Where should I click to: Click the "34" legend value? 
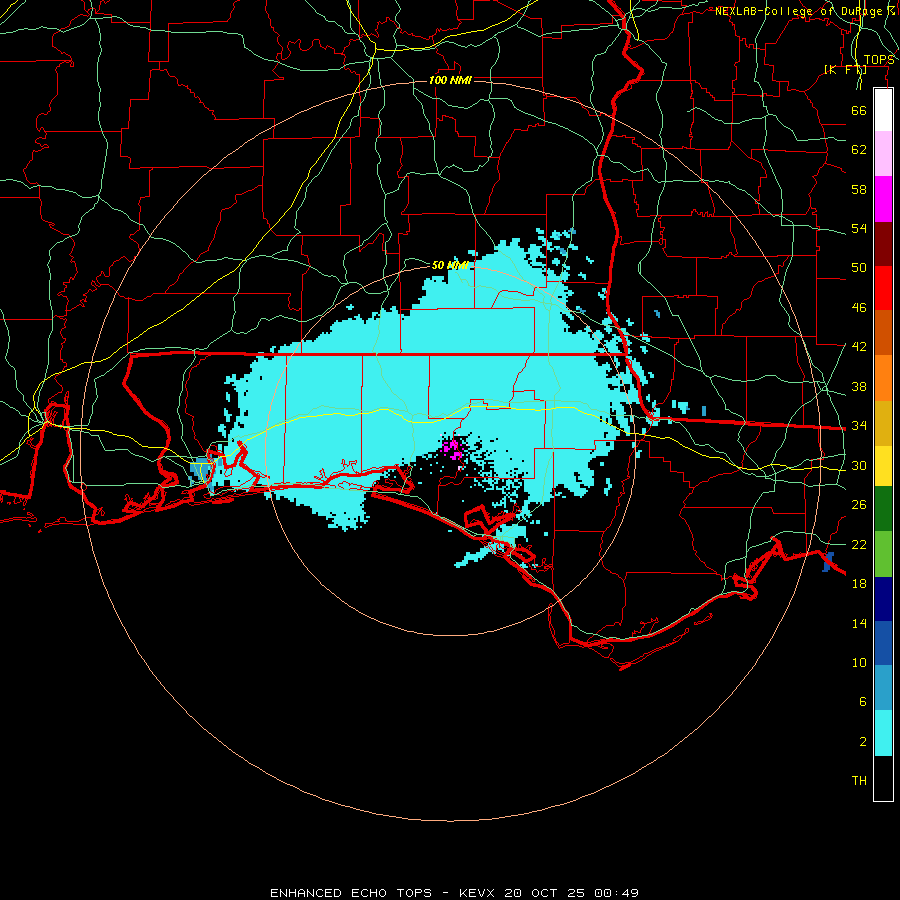(x=859, y=426)
